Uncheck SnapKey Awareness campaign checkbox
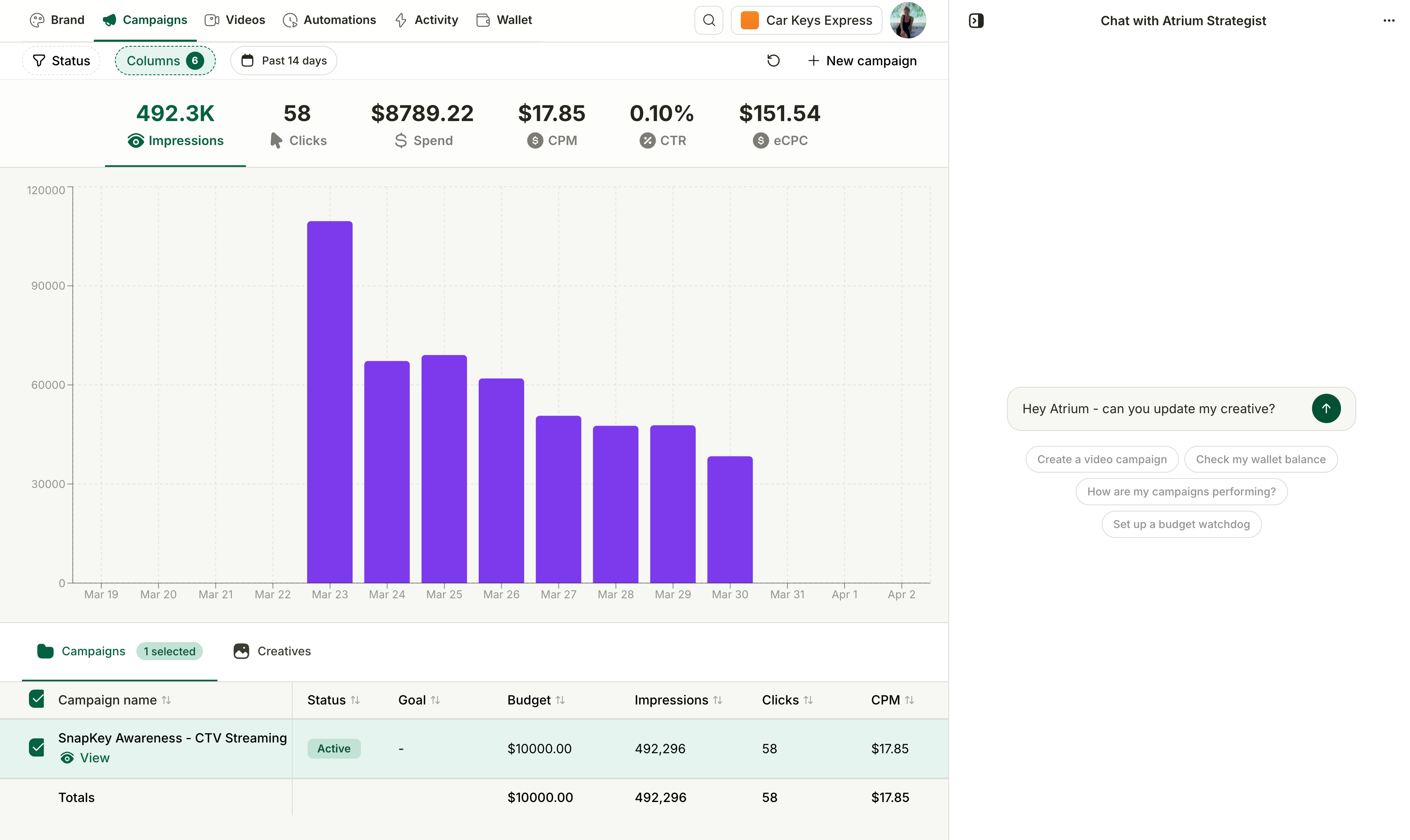The height and width of the screenshot is (840, 1410). 37,748
